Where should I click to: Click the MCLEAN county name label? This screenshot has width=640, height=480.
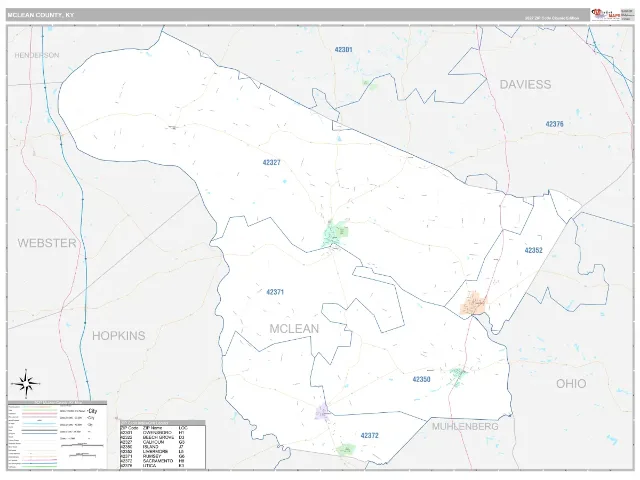pyautogui.click(x=294, y=329)
